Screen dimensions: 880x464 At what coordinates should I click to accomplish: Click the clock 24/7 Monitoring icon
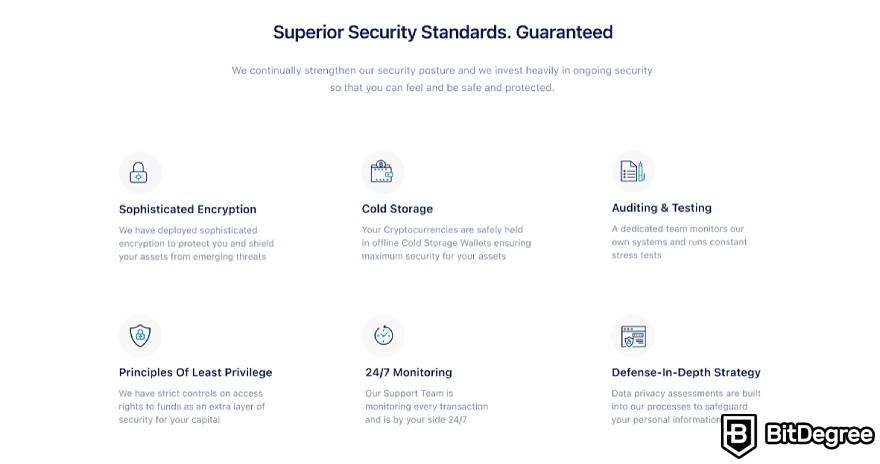click(384, 335)
